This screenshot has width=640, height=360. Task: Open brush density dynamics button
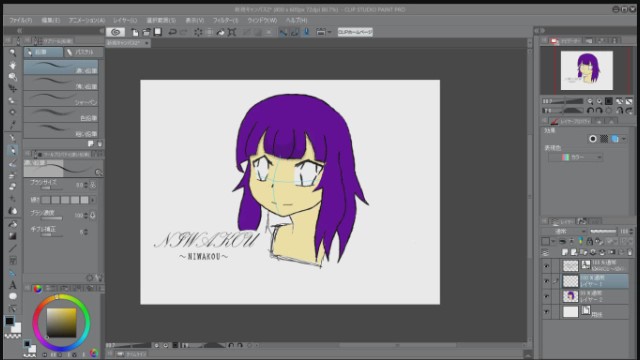point(93,215)
